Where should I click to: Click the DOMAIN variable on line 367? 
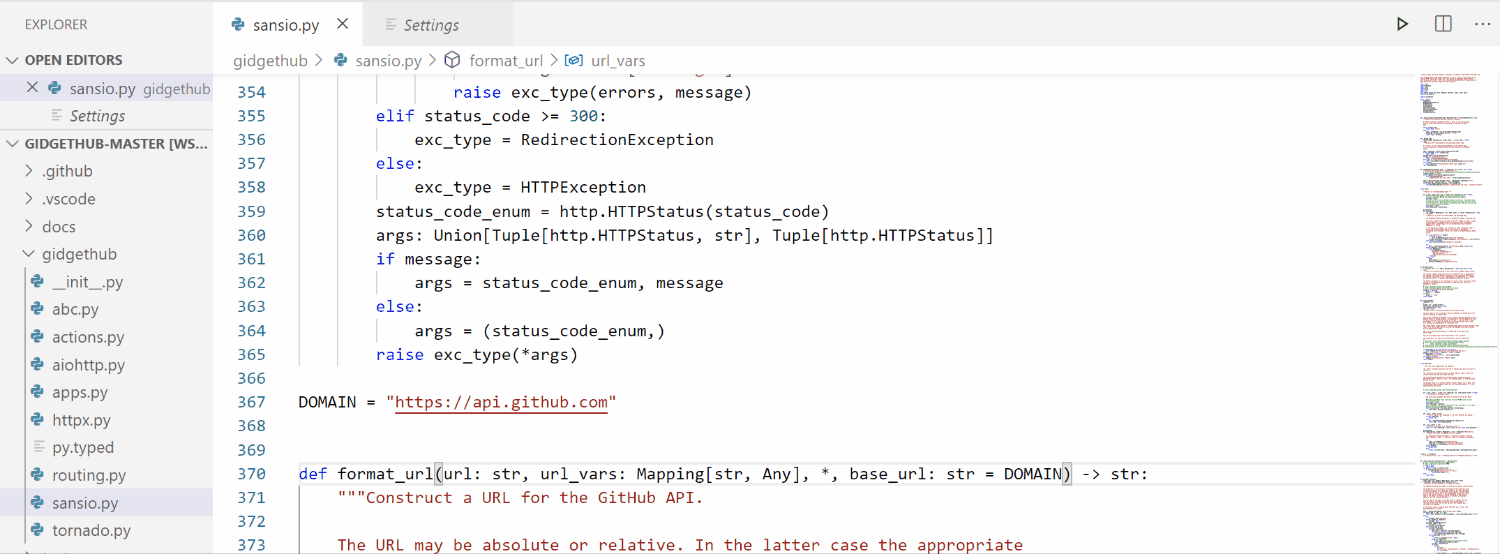327,402
